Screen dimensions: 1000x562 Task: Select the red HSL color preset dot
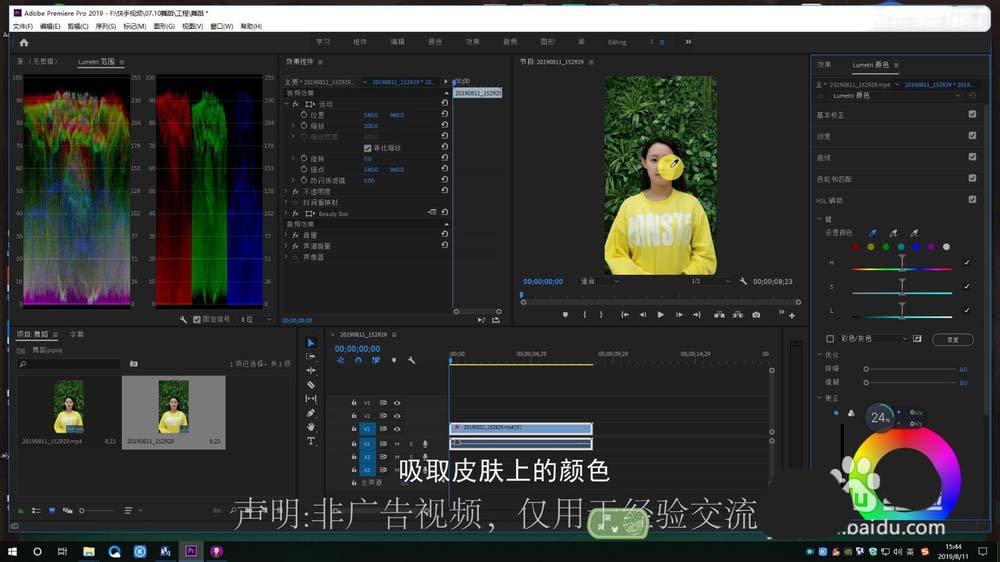856,247
